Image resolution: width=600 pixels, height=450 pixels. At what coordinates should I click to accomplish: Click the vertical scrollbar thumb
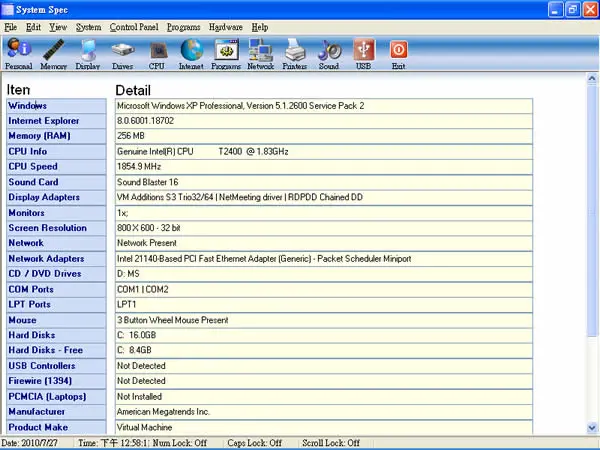click(x=592, y=211)
